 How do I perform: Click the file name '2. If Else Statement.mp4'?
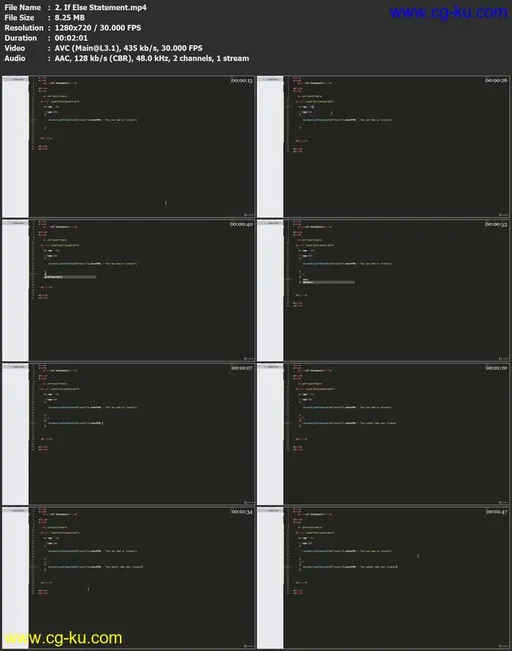click(x=100, y=7)
